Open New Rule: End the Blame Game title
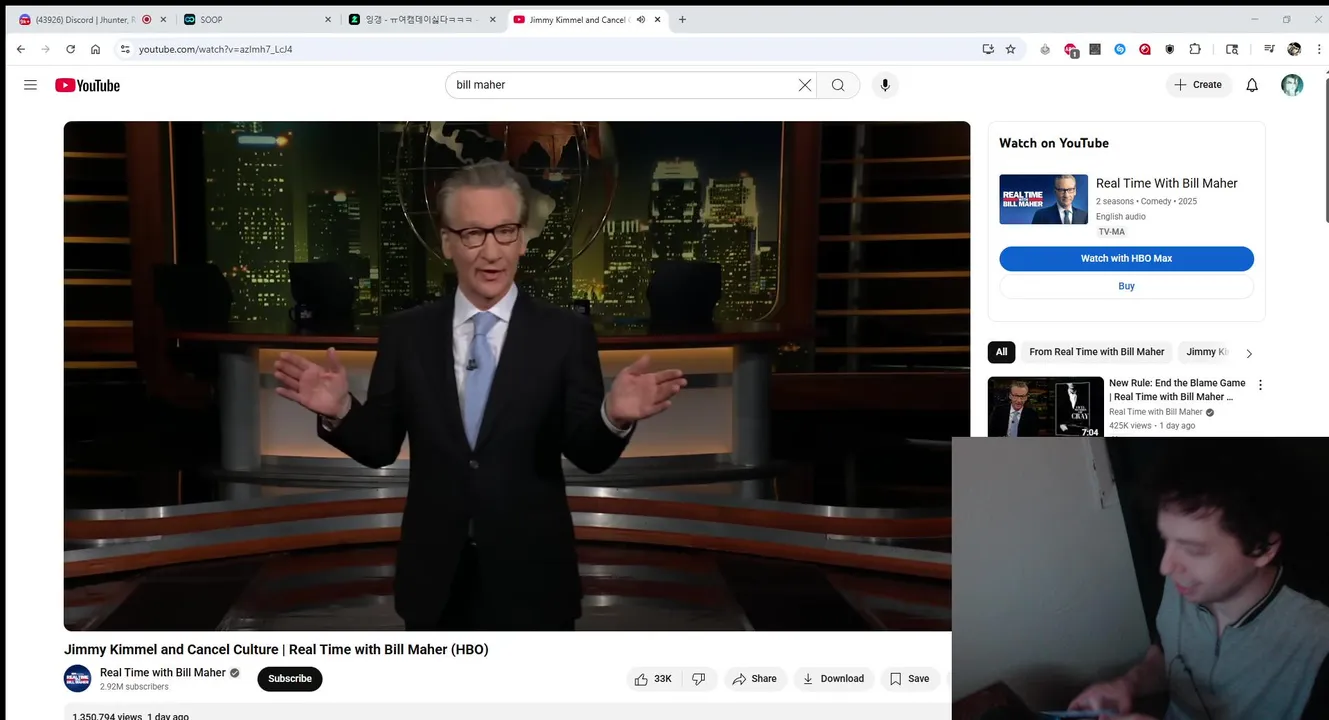 1177,390
